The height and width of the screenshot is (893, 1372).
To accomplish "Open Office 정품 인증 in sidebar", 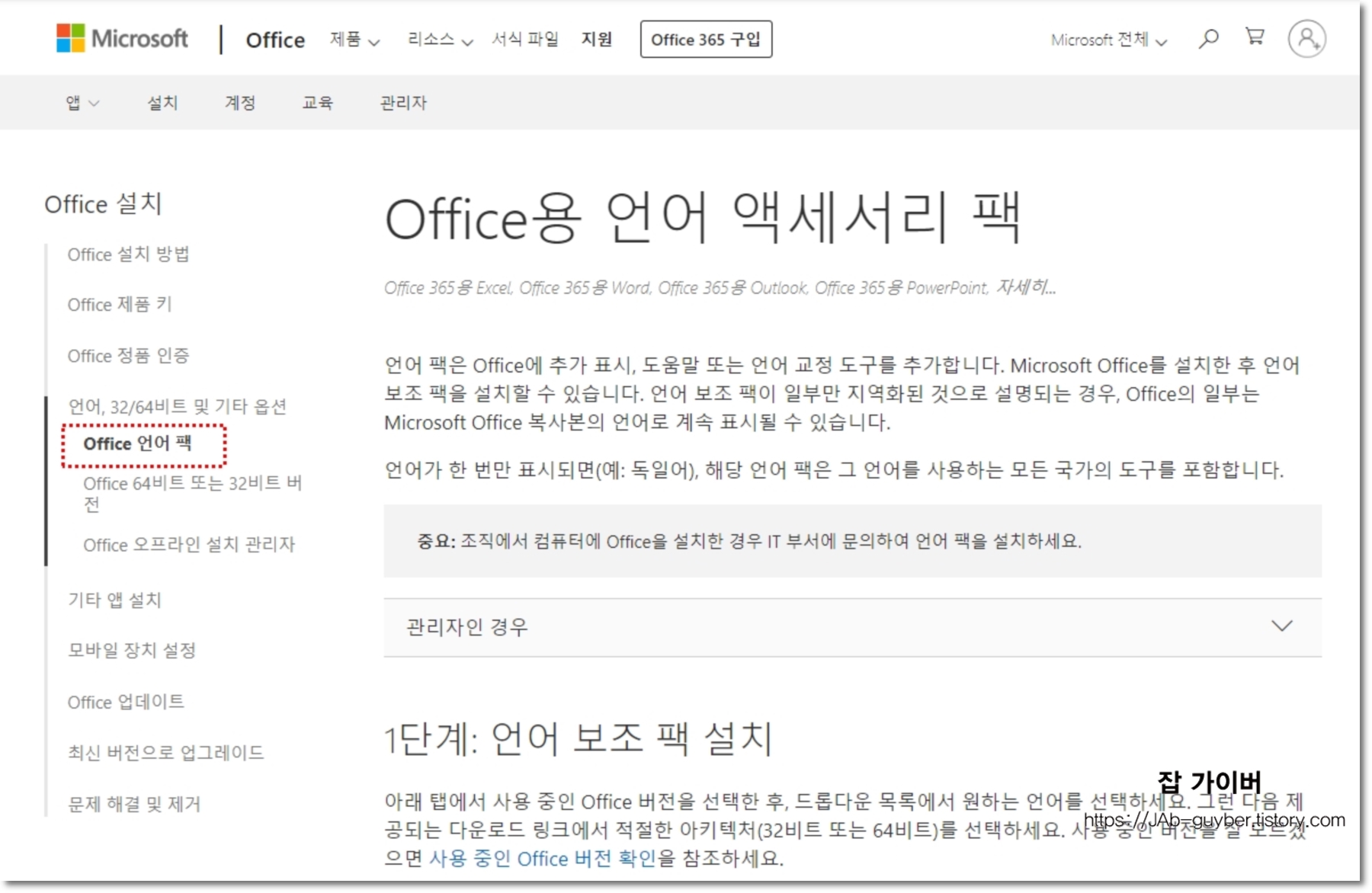I will point(128,356).
